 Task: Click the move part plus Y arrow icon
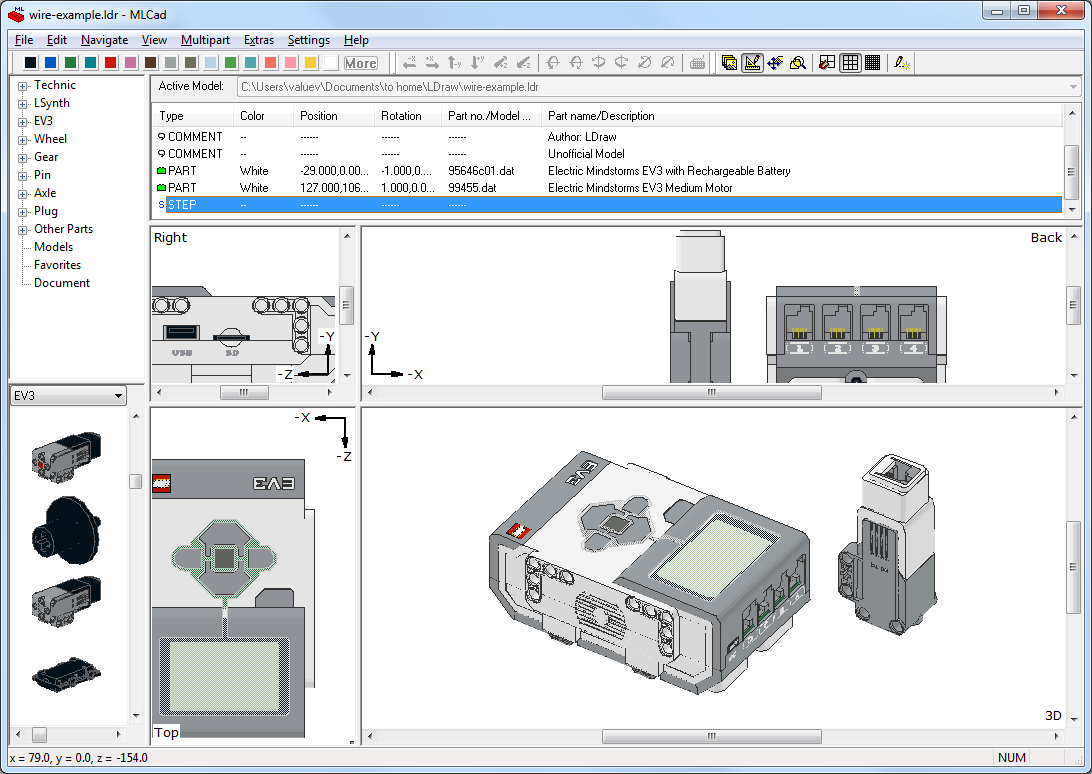[x=478, y=63]
